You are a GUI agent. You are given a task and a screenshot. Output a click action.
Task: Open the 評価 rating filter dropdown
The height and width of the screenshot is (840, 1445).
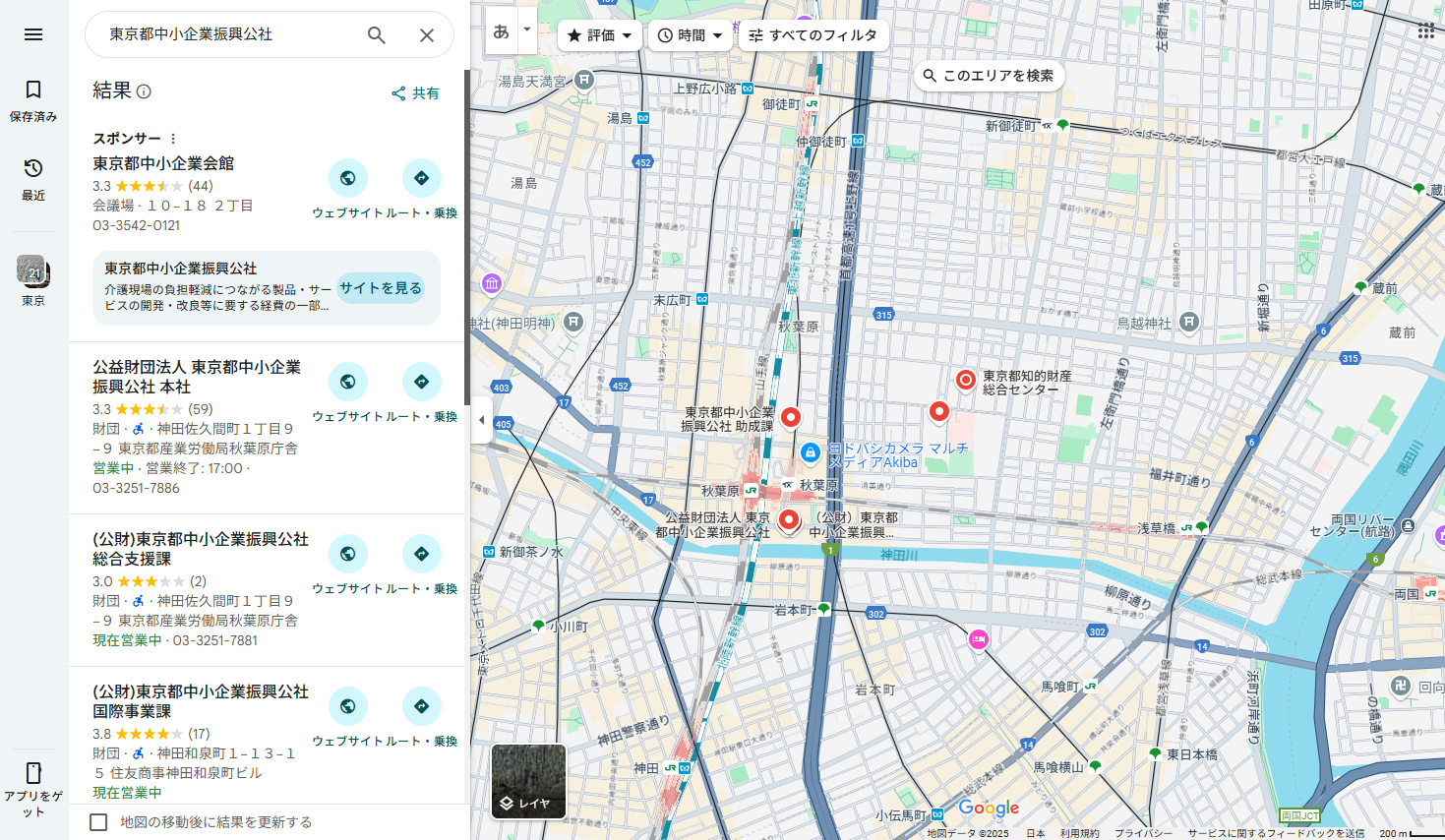coord(600,35)
